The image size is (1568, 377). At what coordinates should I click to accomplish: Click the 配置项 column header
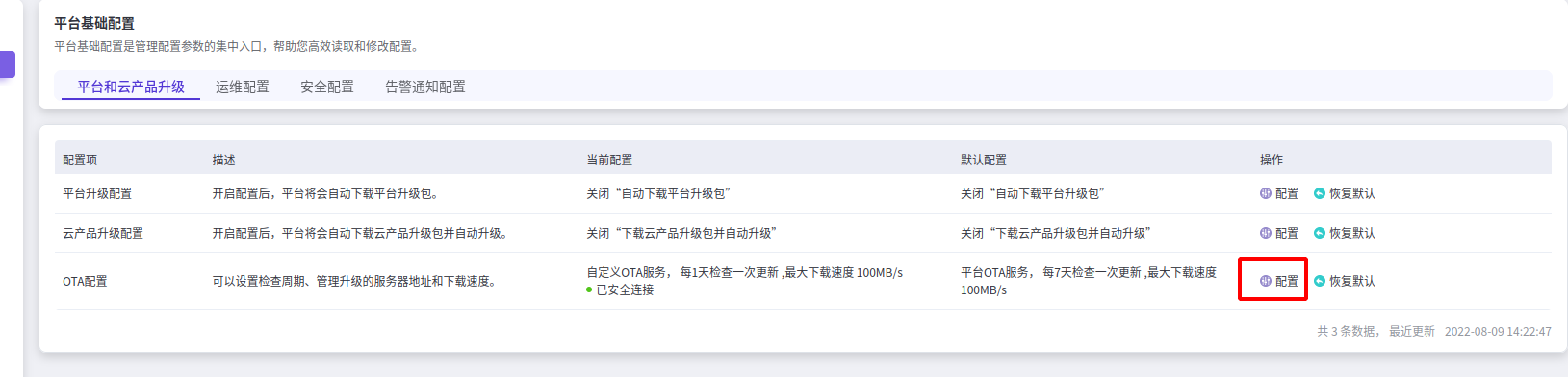point(80,160)
